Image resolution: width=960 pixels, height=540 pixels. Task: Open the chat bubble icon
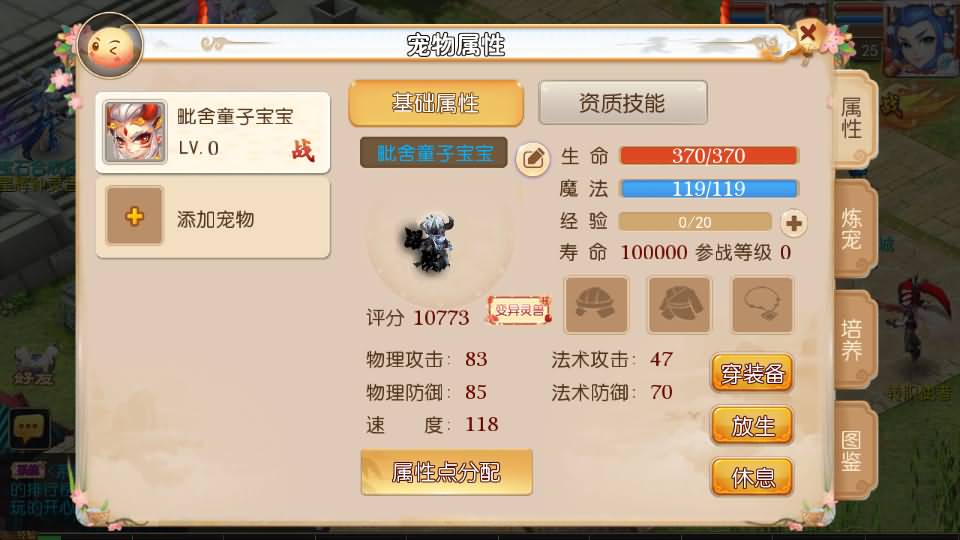click(x=28, y=429)
